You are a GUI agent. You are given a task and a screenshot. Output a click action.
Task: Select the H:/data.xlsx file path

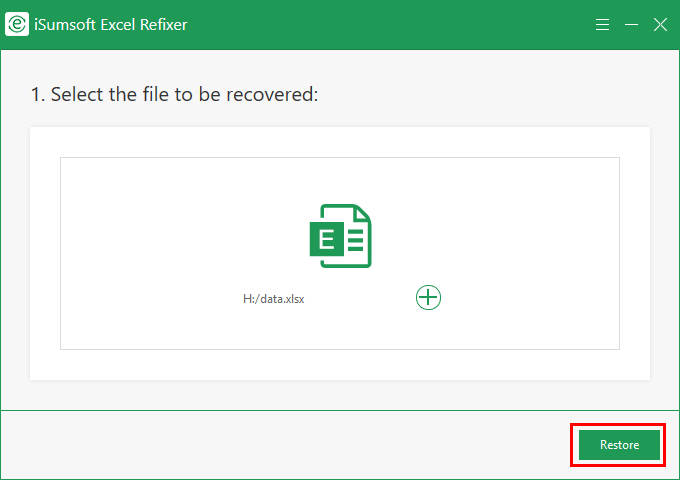coord(274,299)
